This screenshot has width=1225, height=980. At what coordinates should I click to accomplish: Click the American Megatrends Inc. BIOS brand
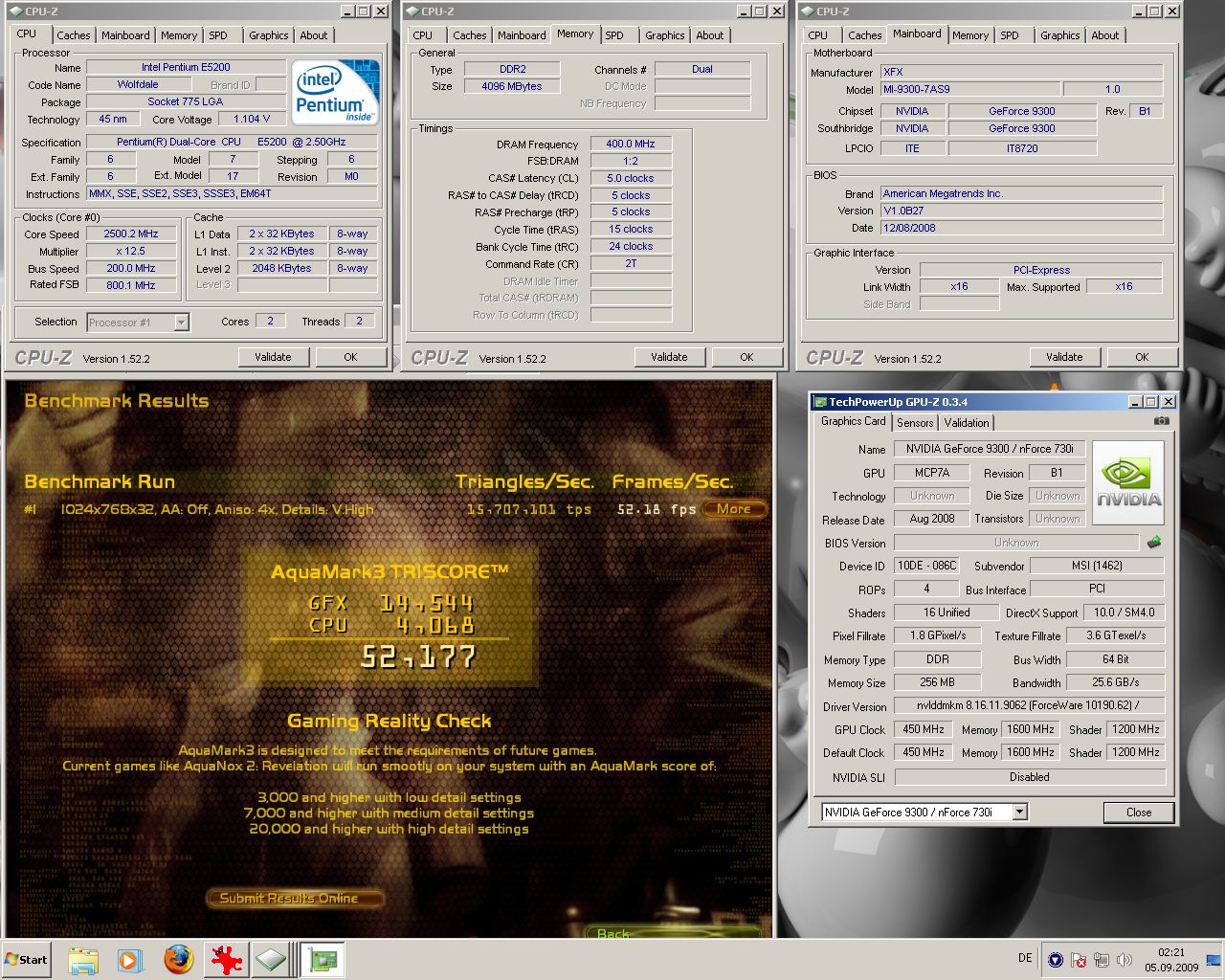coord(1021,193)
